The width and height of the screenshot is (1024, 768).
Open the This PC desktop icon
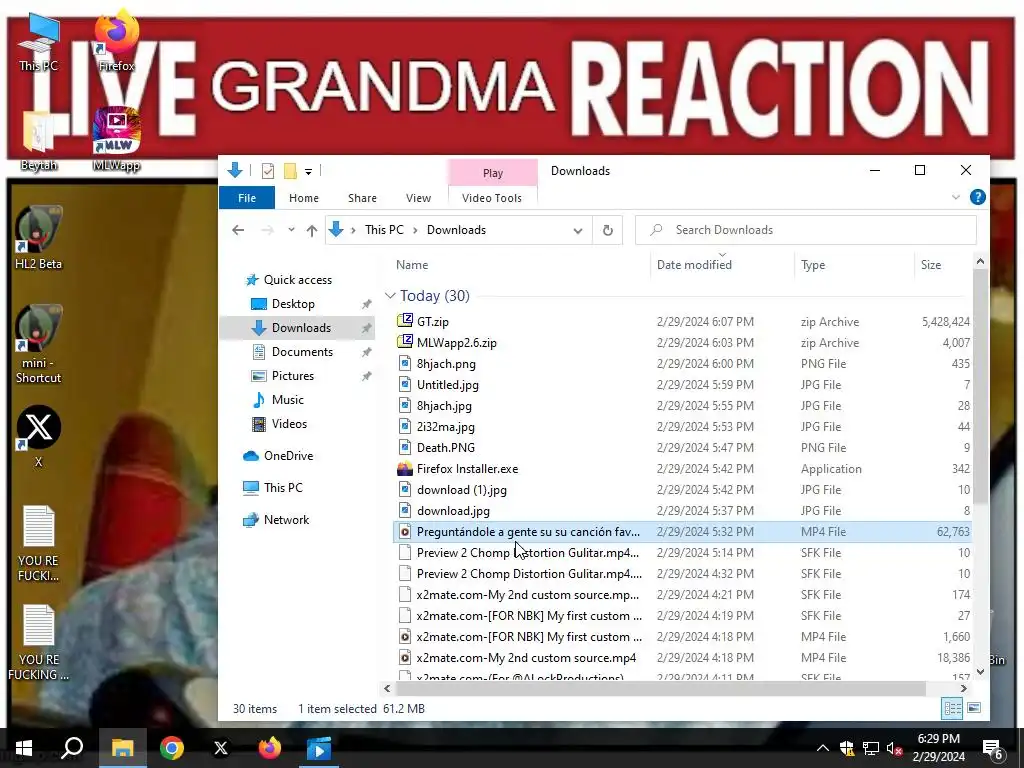38,42
